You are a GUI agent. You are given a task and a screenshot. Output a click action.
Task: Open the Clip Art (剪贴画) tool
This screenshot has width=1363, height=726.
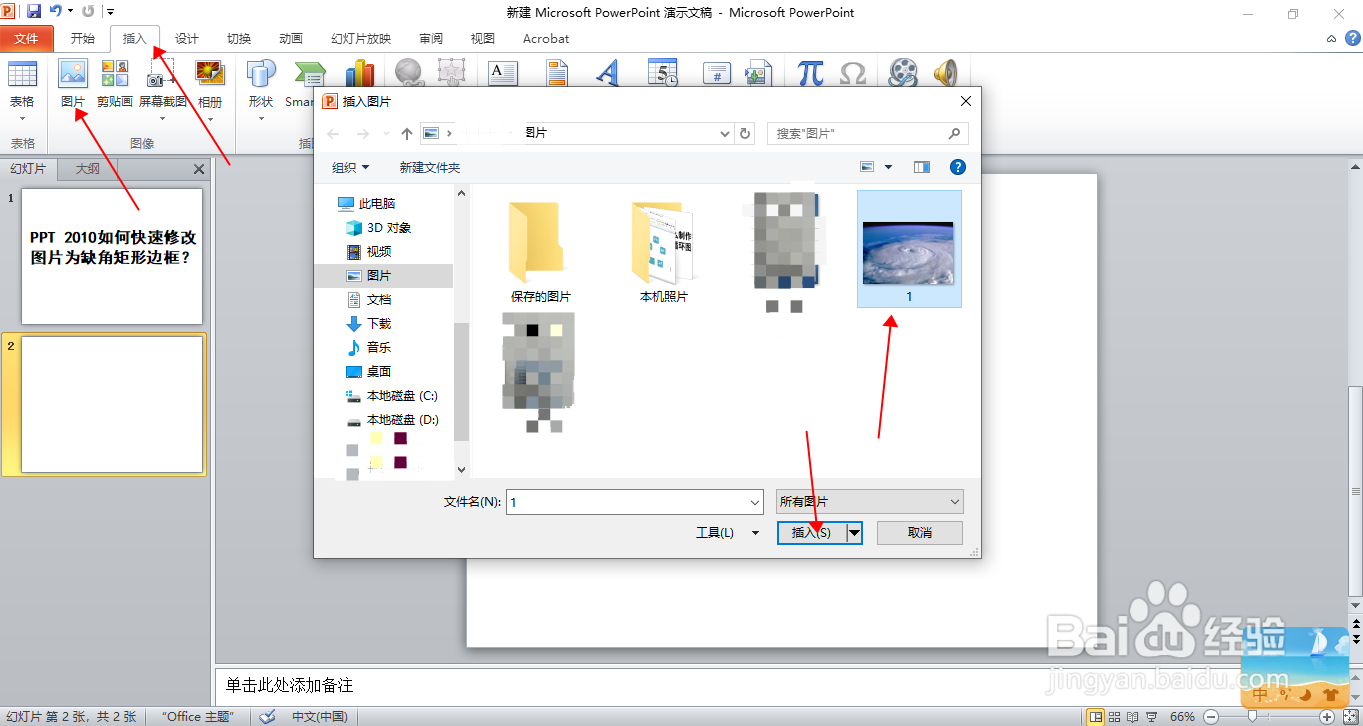coord(115,73)
